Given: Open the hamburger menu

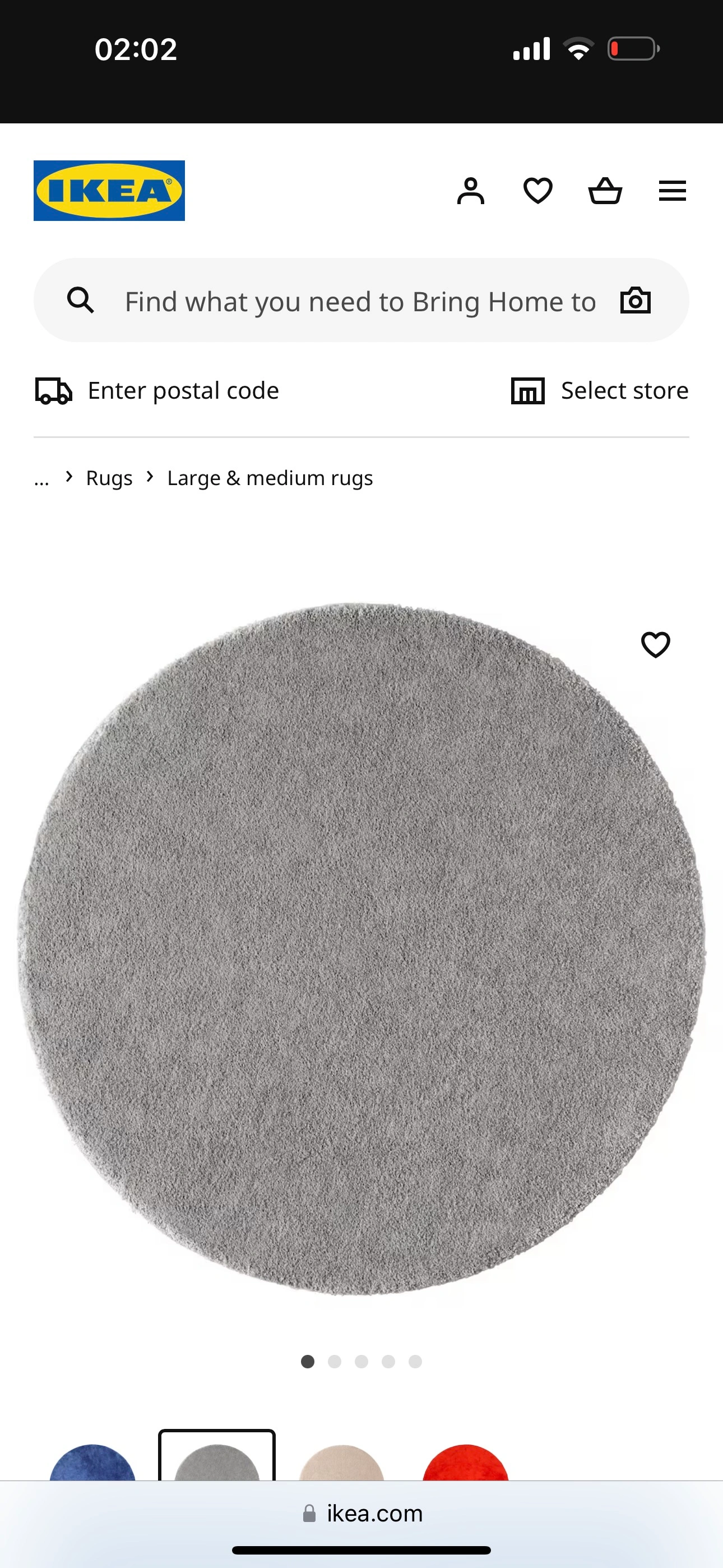Looking at the screenshot, I should click(x=673, y=191).
